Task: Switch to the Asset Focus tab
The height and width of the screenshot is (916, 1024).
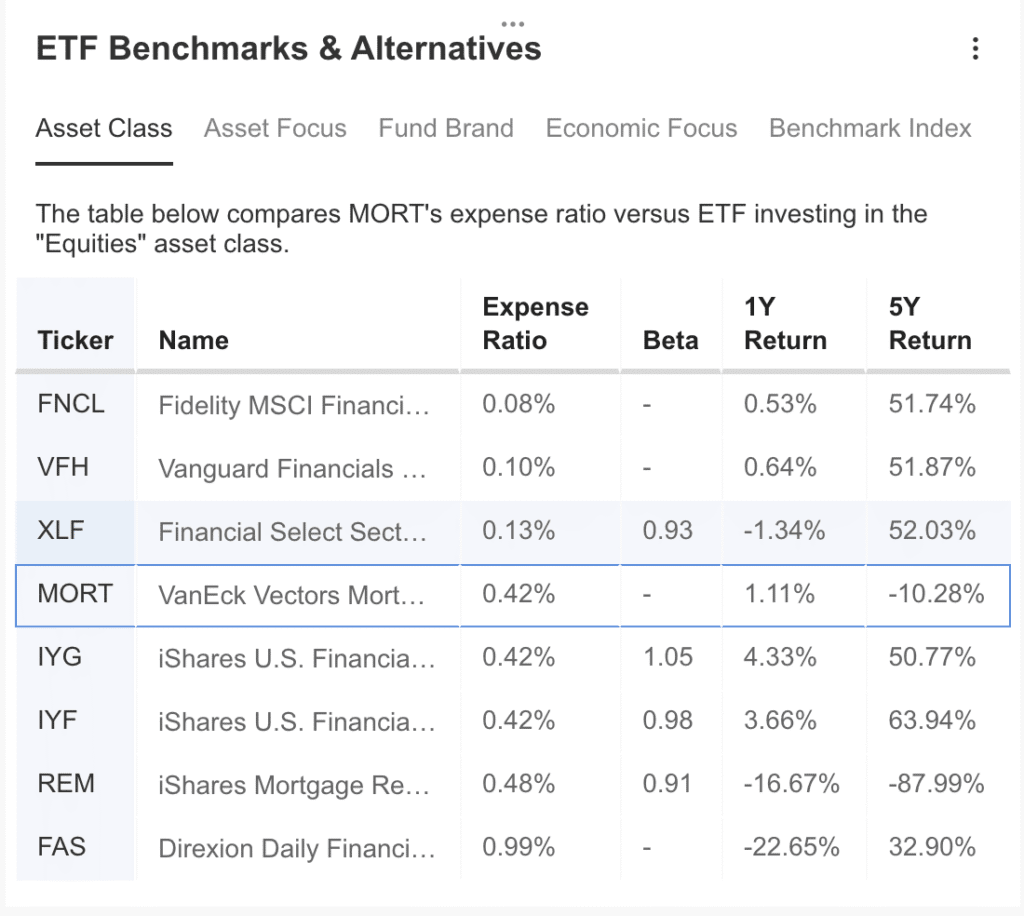Action: [275, 128]
